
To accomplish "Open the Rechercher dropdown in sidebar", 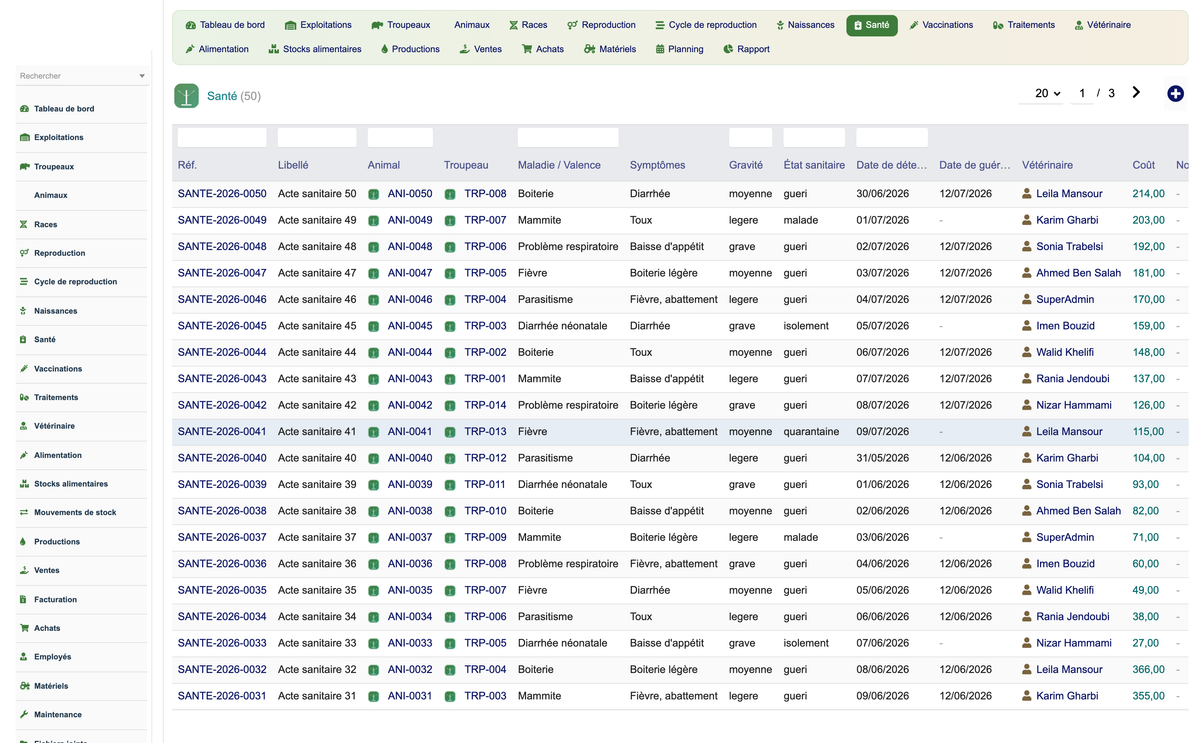I will [x=83, y=76].
